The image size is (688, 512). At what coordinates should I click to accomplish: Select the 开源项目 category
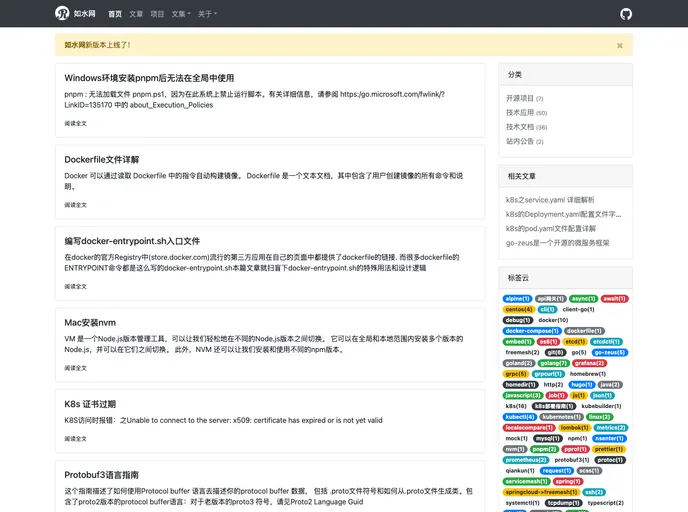point(521,99)
